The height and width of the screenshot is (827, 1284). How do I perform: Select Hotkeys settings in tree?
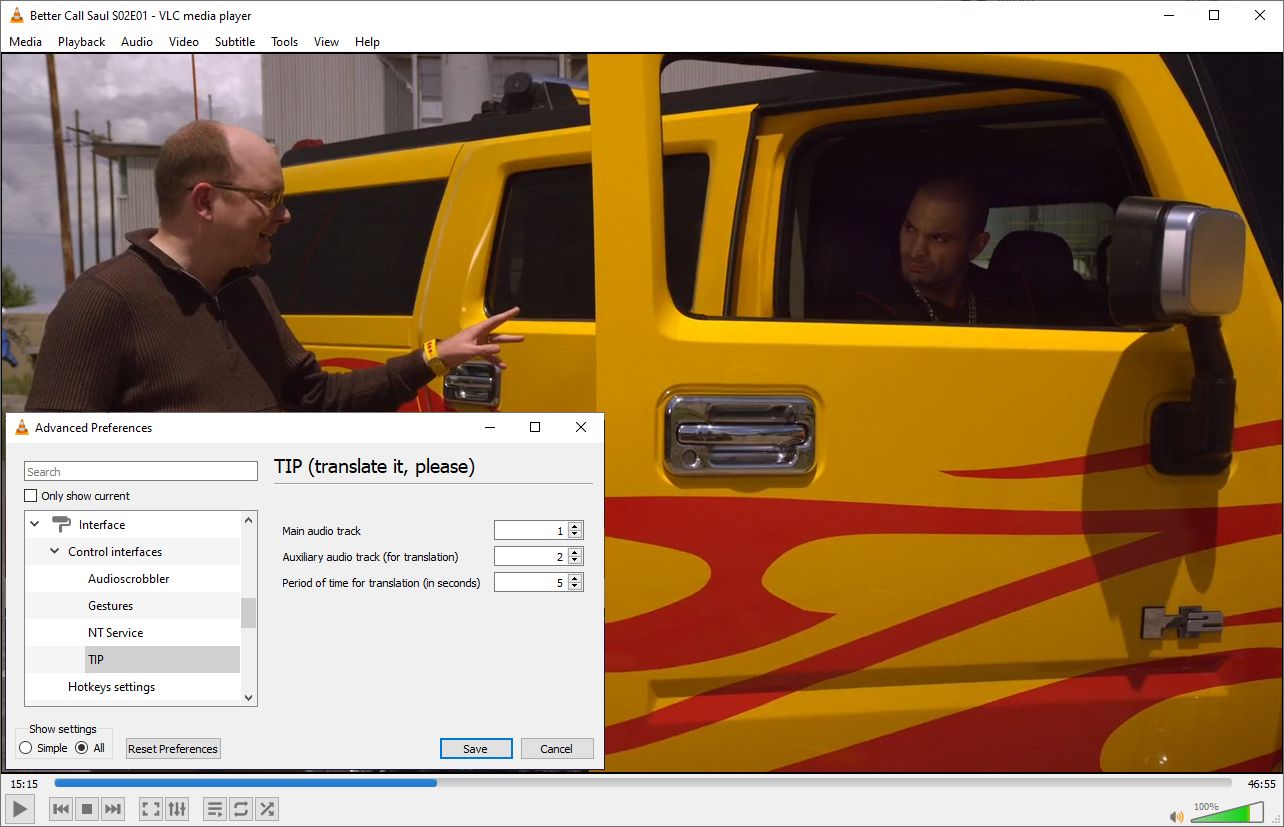click(111, 687)
